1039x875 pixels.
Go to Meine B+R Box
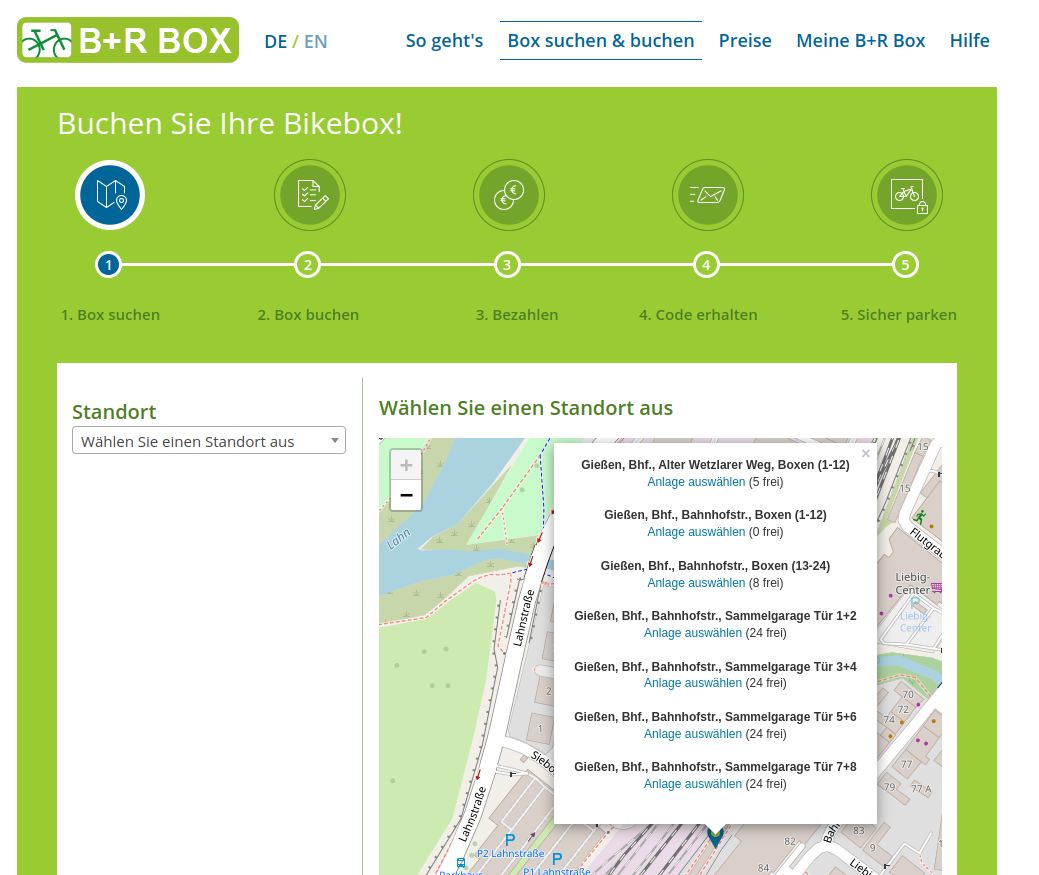pos(860,41)
